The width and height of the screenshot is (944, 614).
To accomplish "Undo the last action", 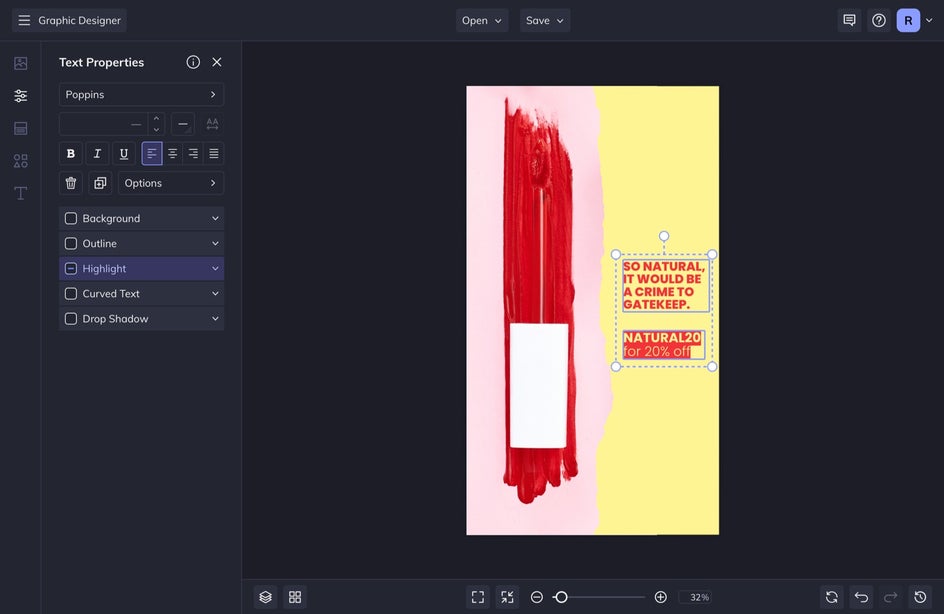I will pyautogui.click(x=861, y=597).
